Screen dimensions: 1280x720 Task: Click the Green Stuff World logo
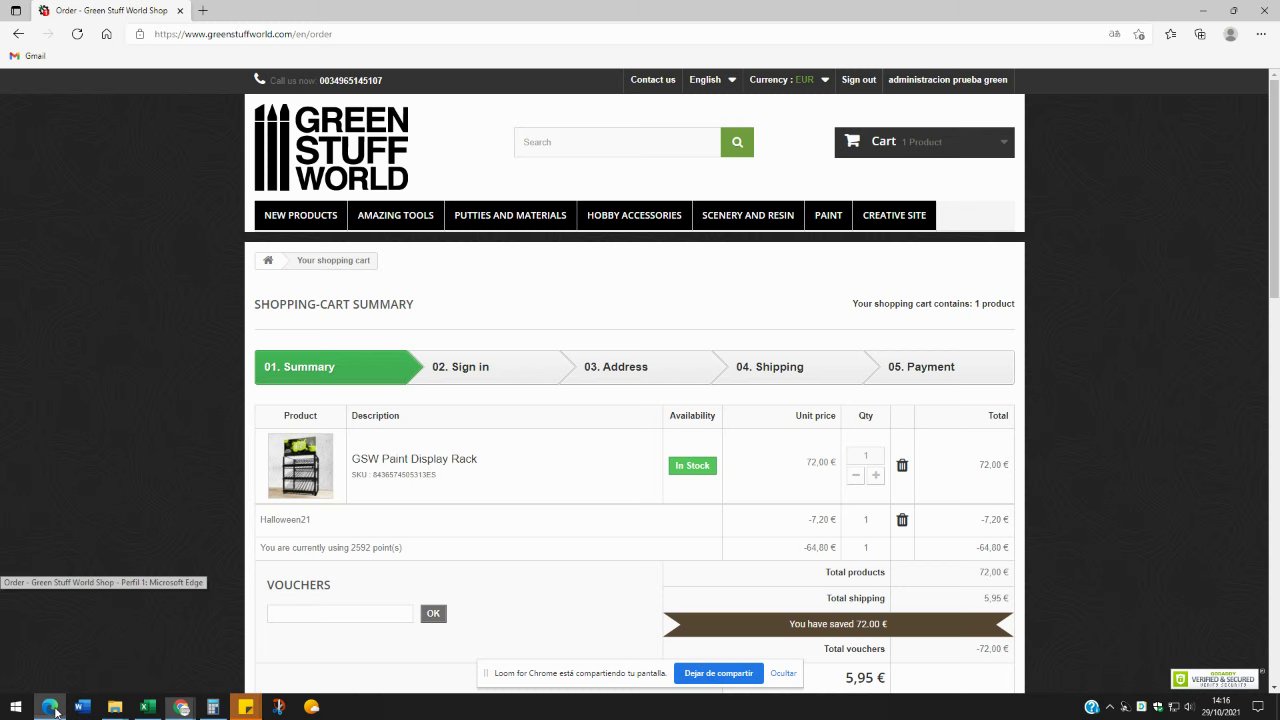331,147
